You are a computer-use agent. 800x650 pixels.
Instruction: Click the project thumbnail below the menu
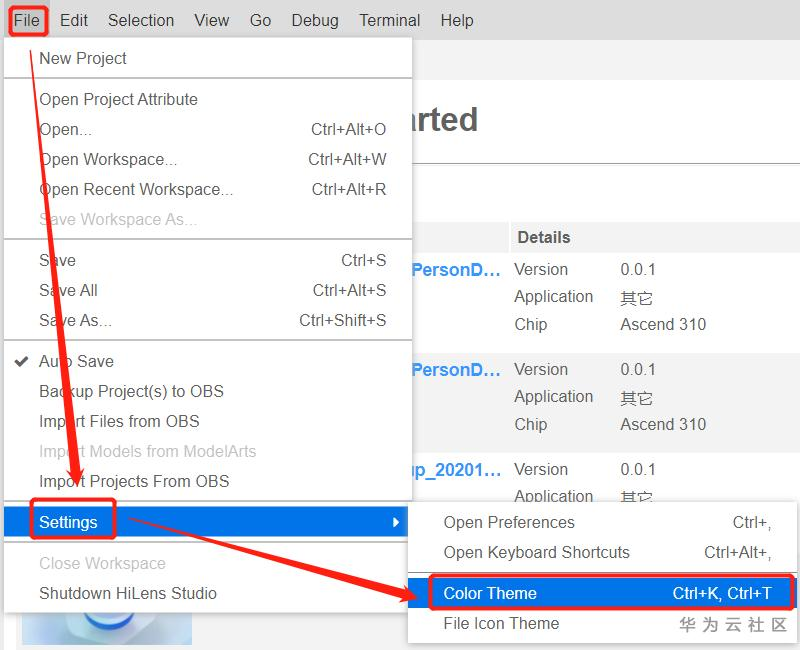pos(107,628)
